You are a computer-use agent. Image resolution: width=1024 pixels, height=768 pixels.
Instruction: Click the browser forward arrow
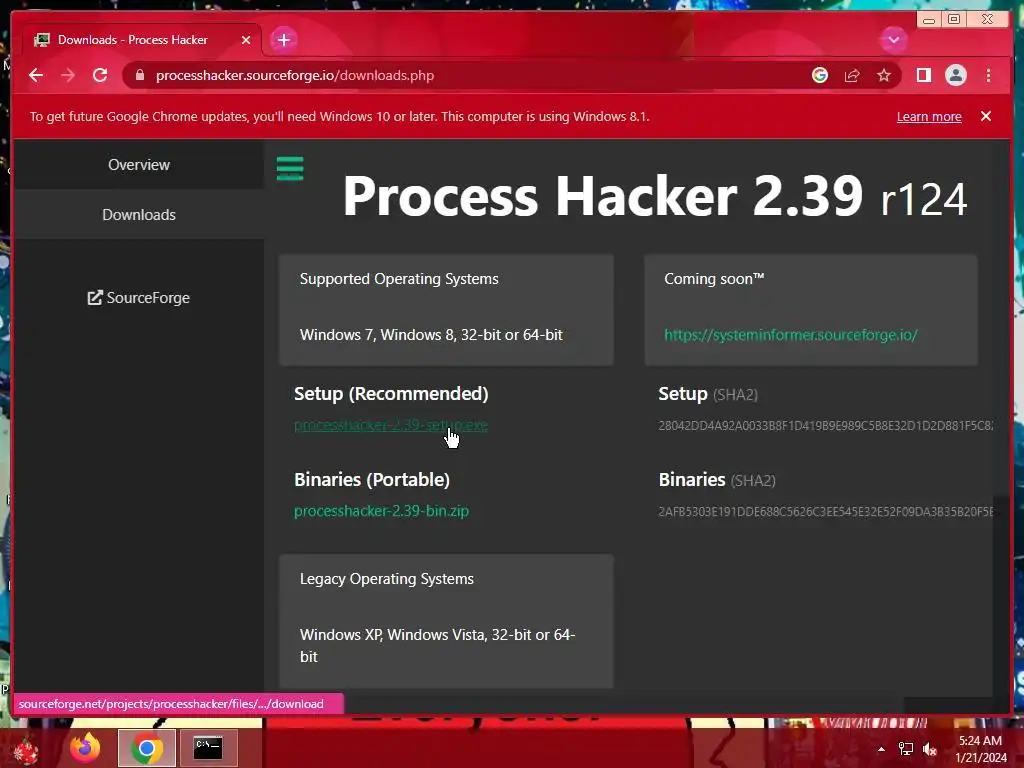tap(68, 75)
